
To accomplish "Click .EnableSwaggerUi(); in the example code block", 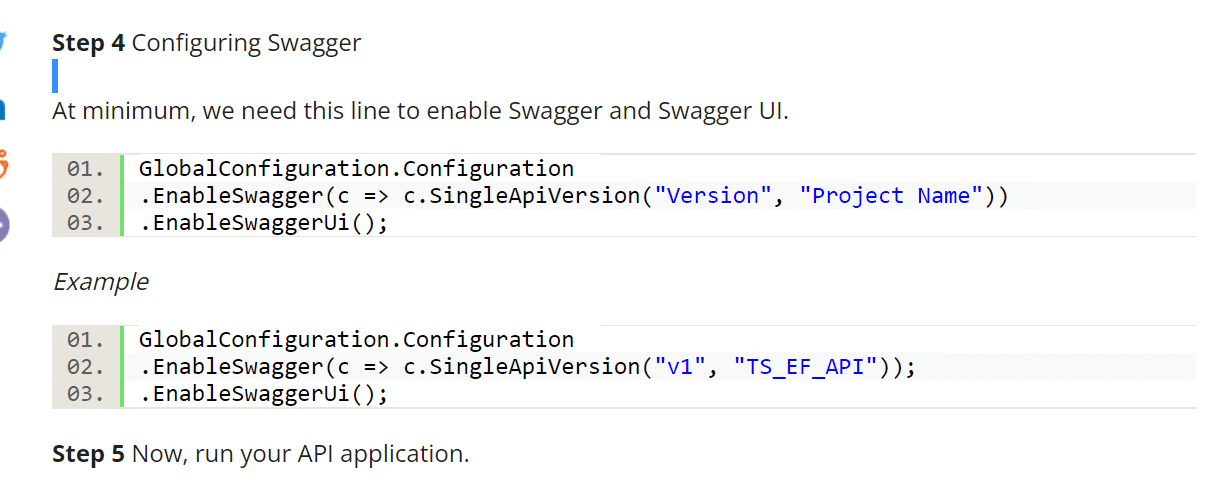I will 263,394.
